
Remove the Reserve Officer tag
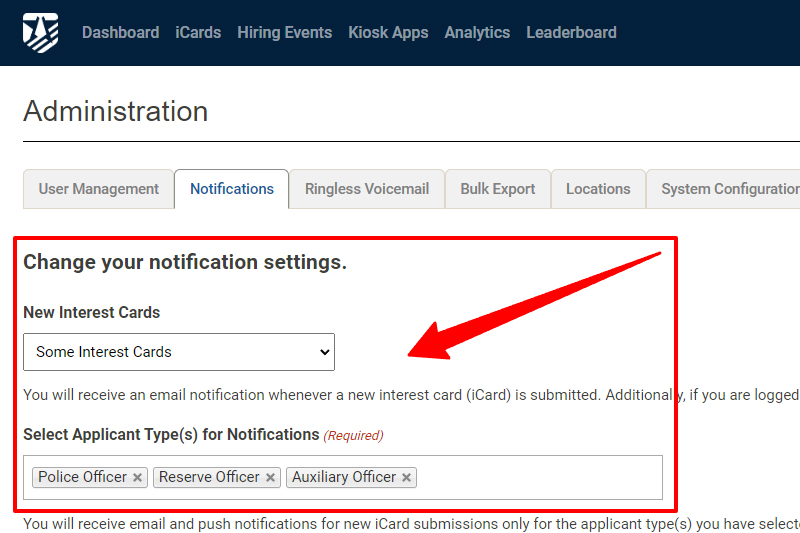270,478
